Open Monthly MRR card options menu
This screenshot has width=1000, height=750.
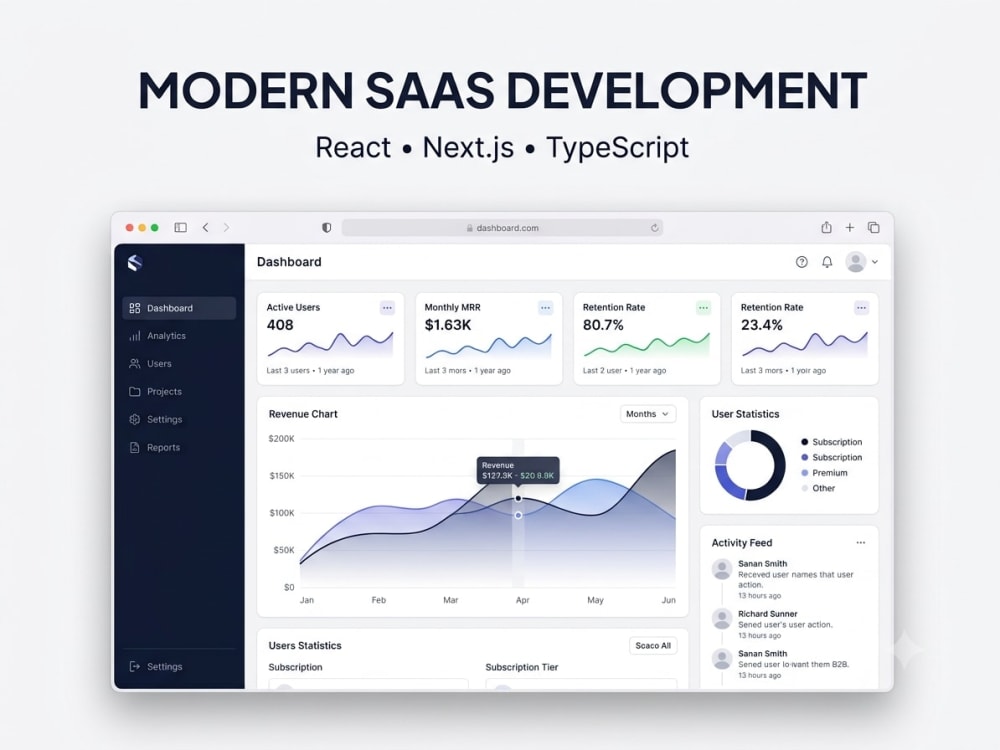(x=545, y=308)
